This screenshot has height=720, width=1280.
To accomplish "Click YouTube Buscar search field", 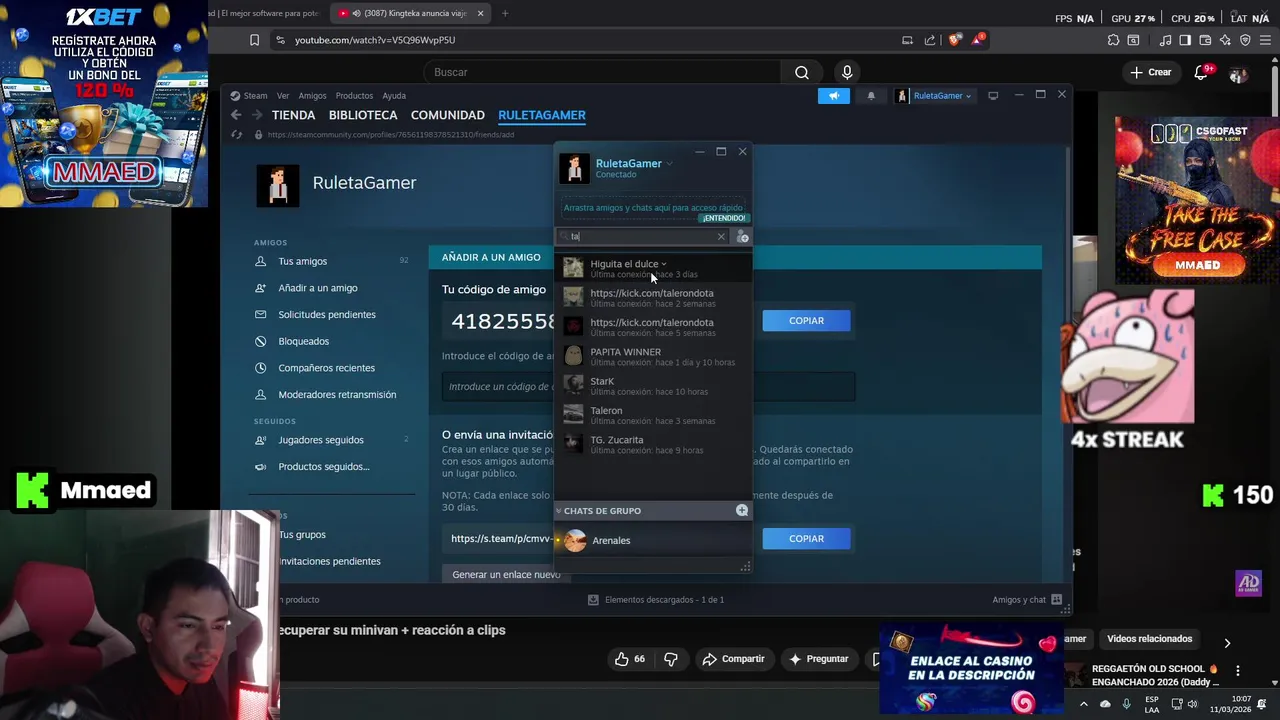I will 602,72.
